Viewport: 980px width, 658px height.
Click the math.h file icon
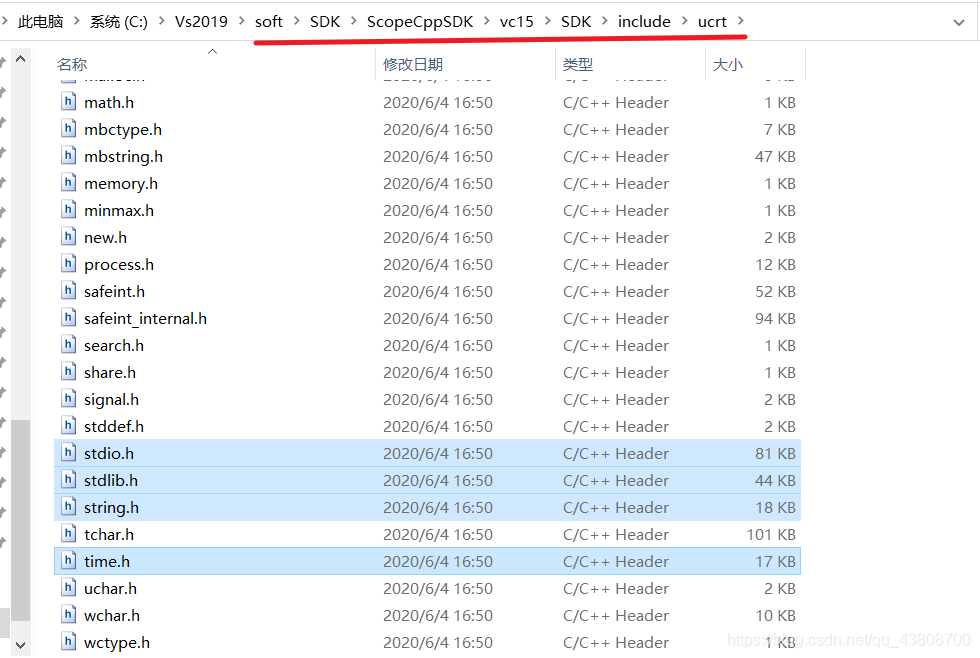[69, 102]
